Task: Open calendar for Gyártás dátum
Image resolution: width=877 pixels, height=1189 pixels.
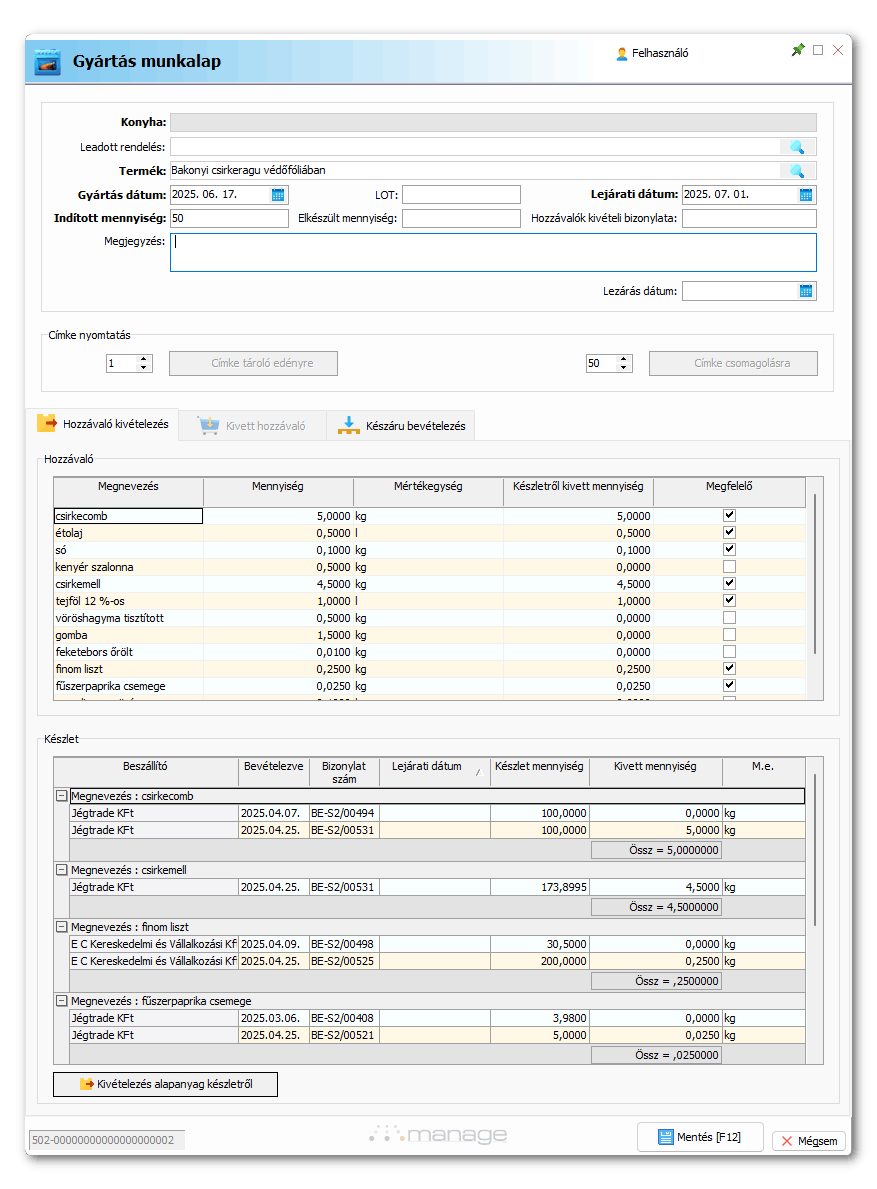Action: (278, 195)
